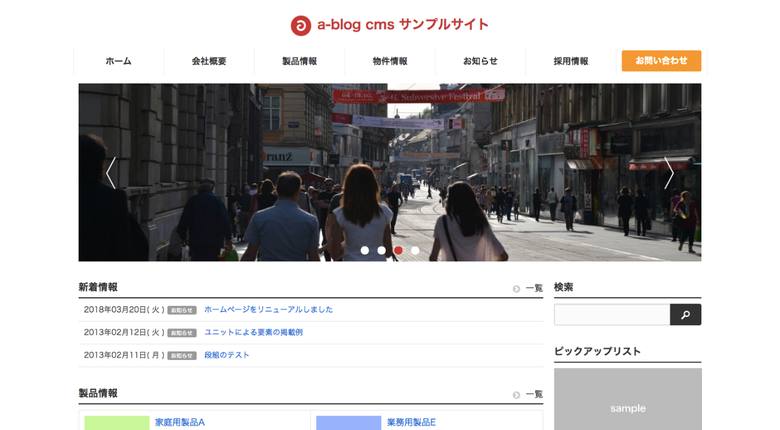Click the gray sample pickup thumbnail

click(x=627, y=401)
